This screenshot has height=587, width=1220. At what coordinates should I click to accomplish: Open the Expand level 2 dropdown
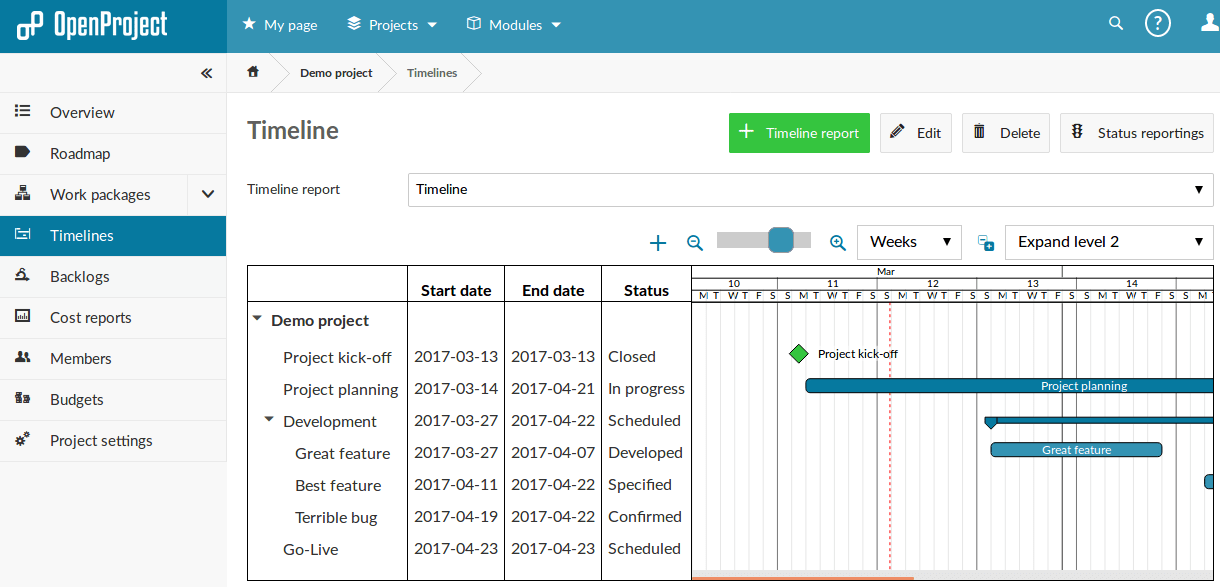[1108, 241]
